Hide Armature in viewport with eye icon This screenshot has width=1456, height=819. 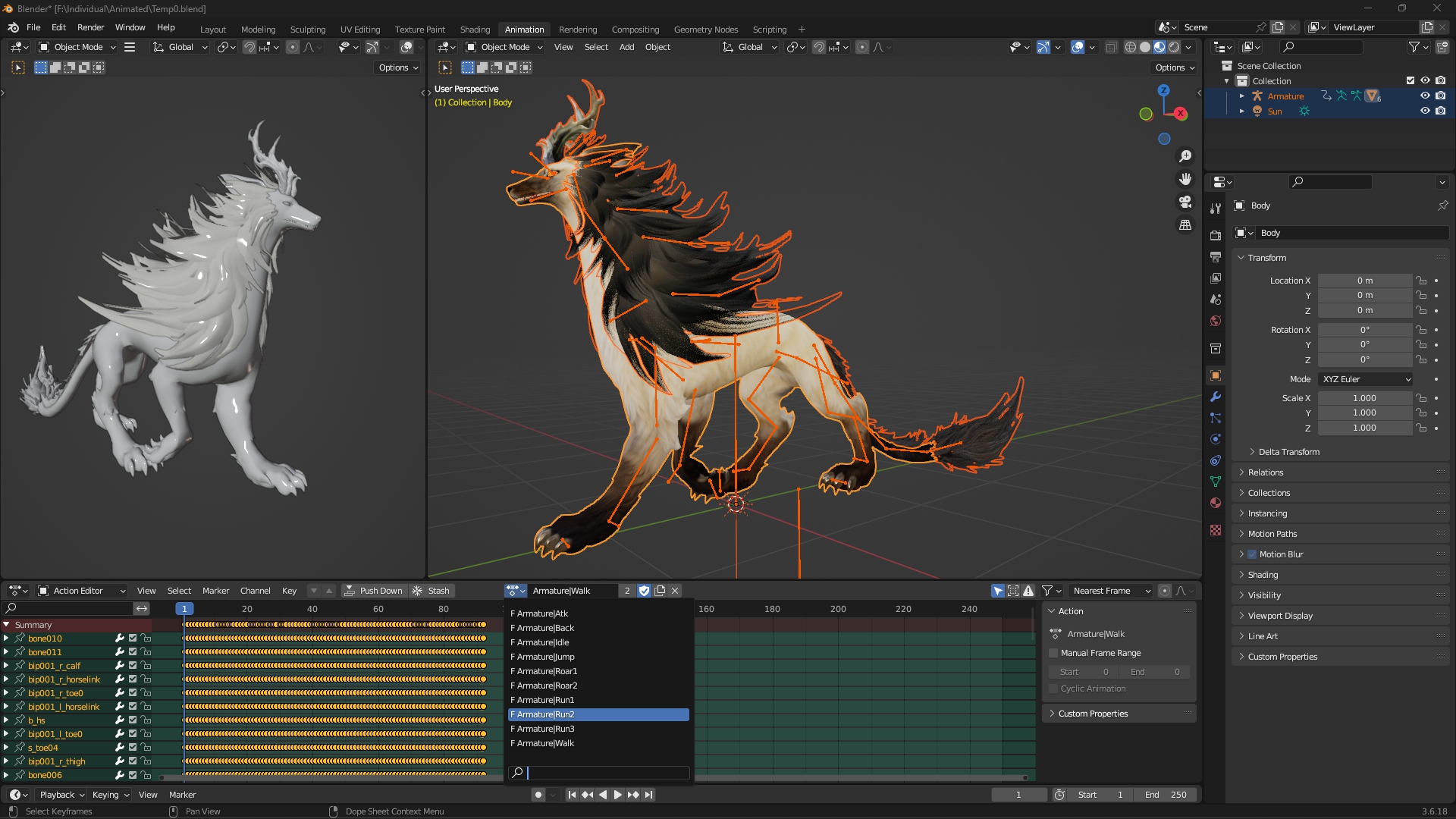pos(1425,96)
